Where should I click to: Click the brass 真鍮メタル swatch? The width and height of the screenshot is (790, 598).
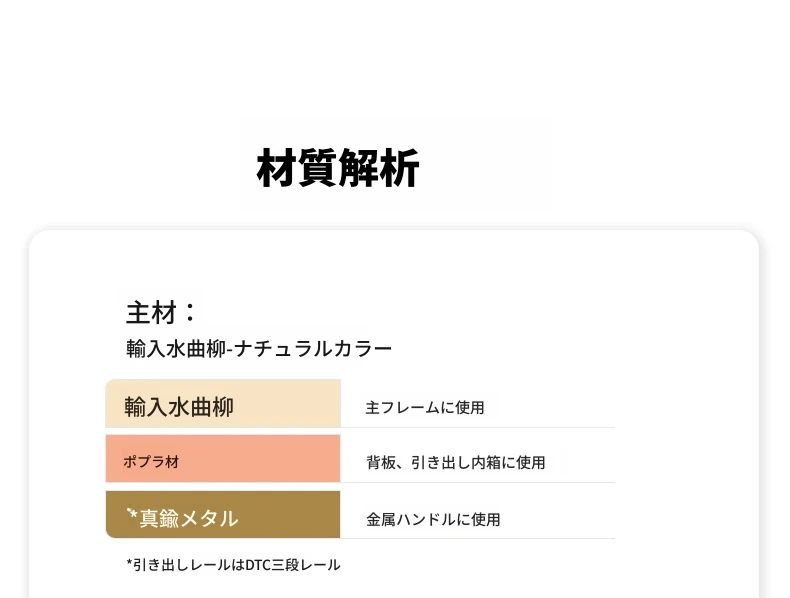tap(223, 514)
